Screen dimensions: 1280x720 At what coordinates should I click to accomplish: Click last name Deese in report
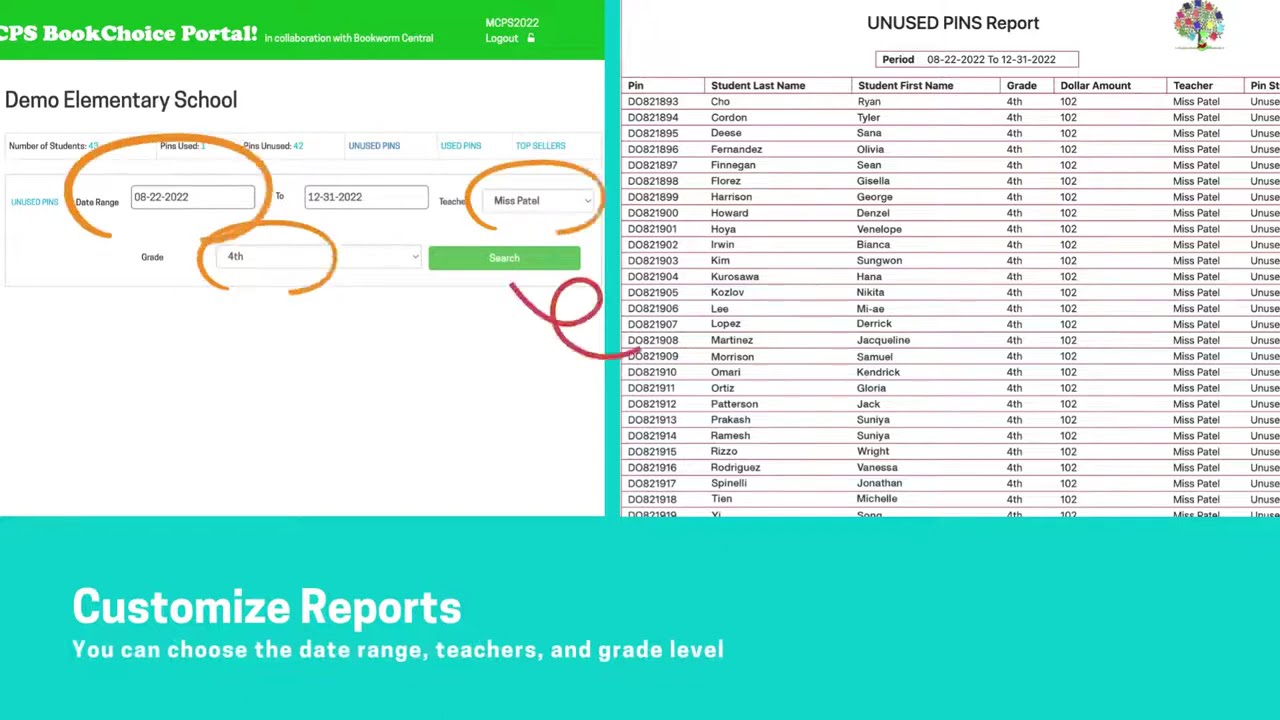(726, 133)
